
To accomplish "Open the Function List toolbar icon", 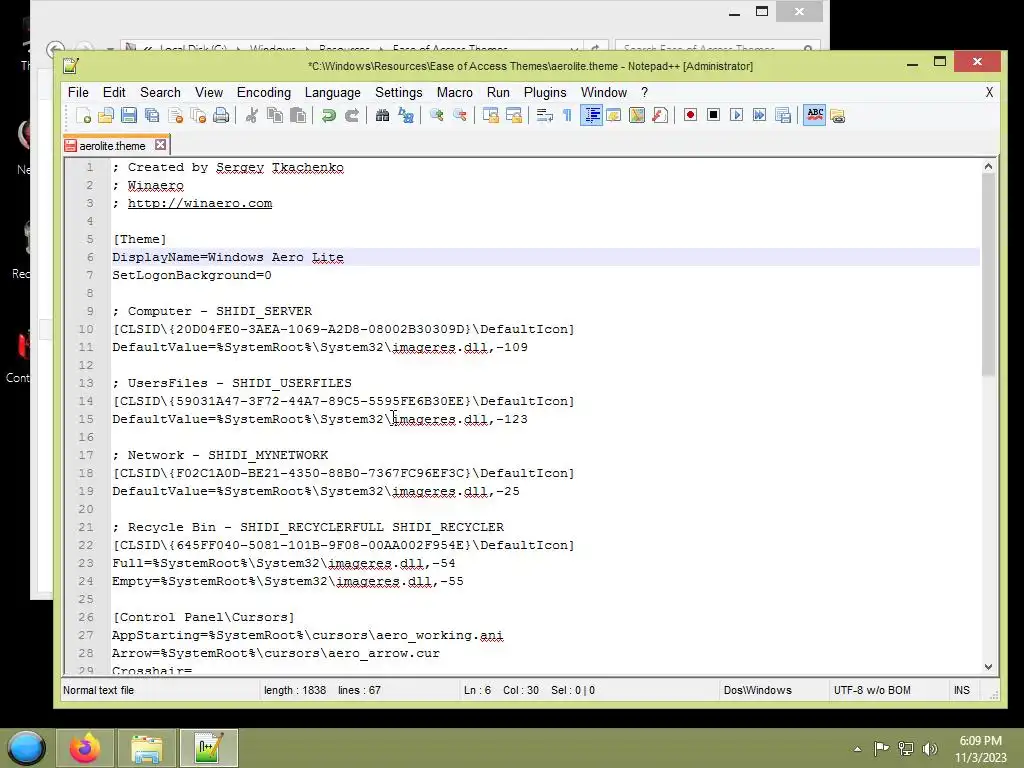I will 660,116.
